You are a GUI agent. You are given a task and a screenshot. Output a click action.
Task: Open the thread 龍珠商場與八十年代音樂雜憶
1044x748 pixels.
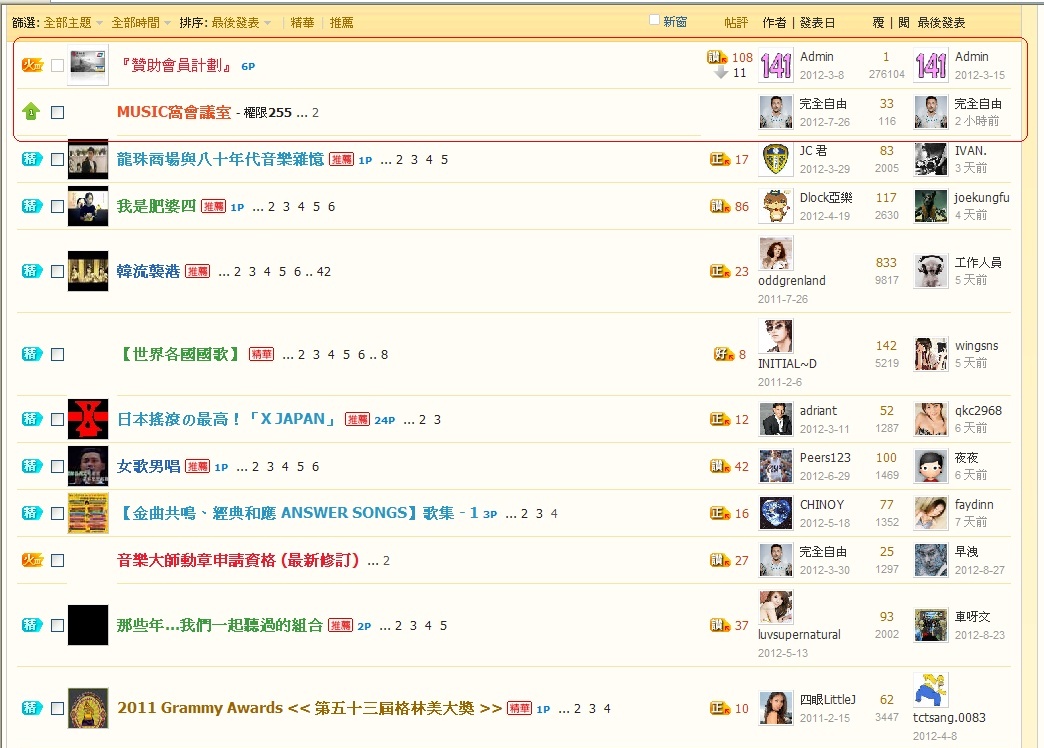point(220,159)
